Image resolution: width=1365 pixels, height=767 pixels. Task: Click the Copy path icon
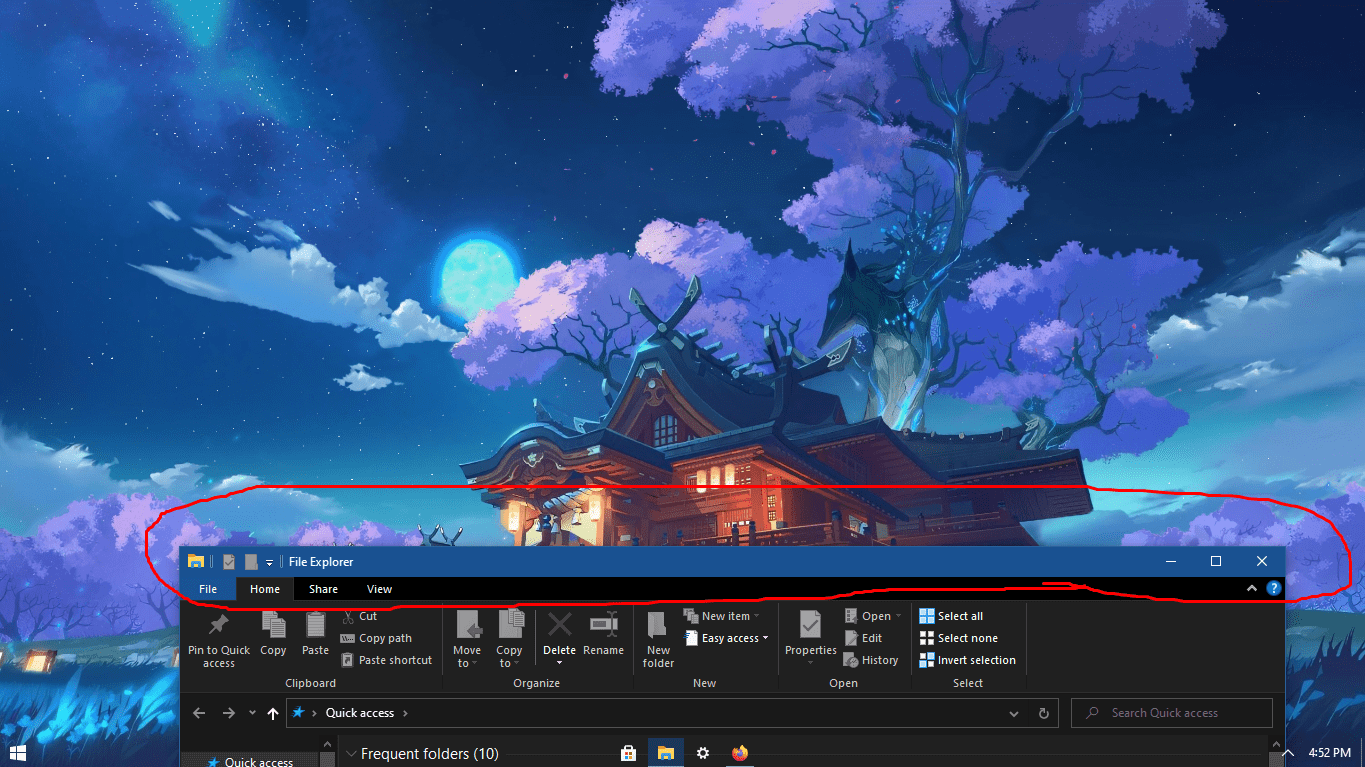[347, 638]
